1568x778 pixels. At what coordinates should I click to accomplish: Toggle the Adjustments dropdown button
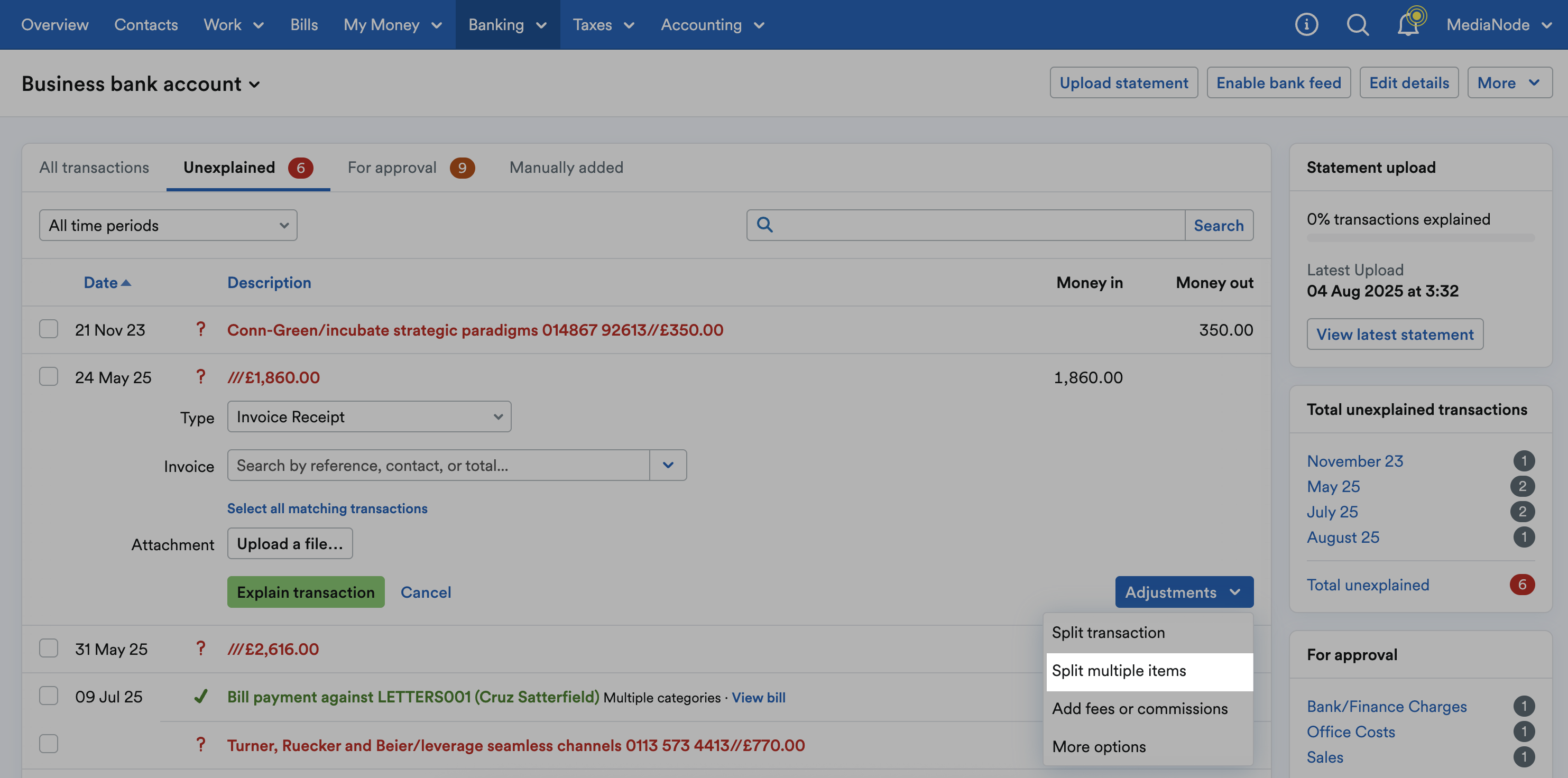click(1184, 592)
